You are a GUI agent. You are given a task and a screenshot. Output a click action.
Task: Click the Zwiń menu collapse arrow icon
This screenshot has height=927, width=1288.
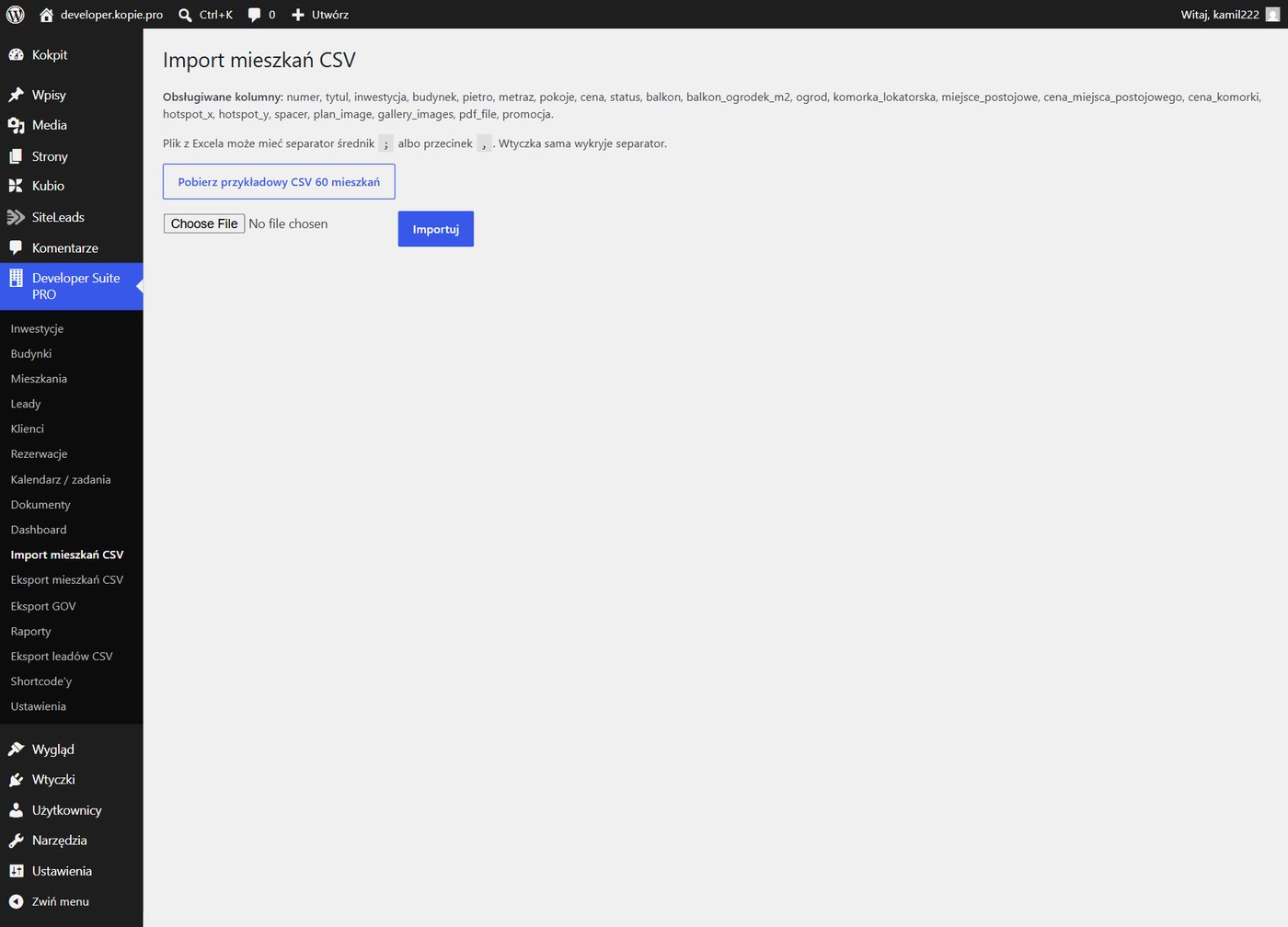[x=16, y=901]
